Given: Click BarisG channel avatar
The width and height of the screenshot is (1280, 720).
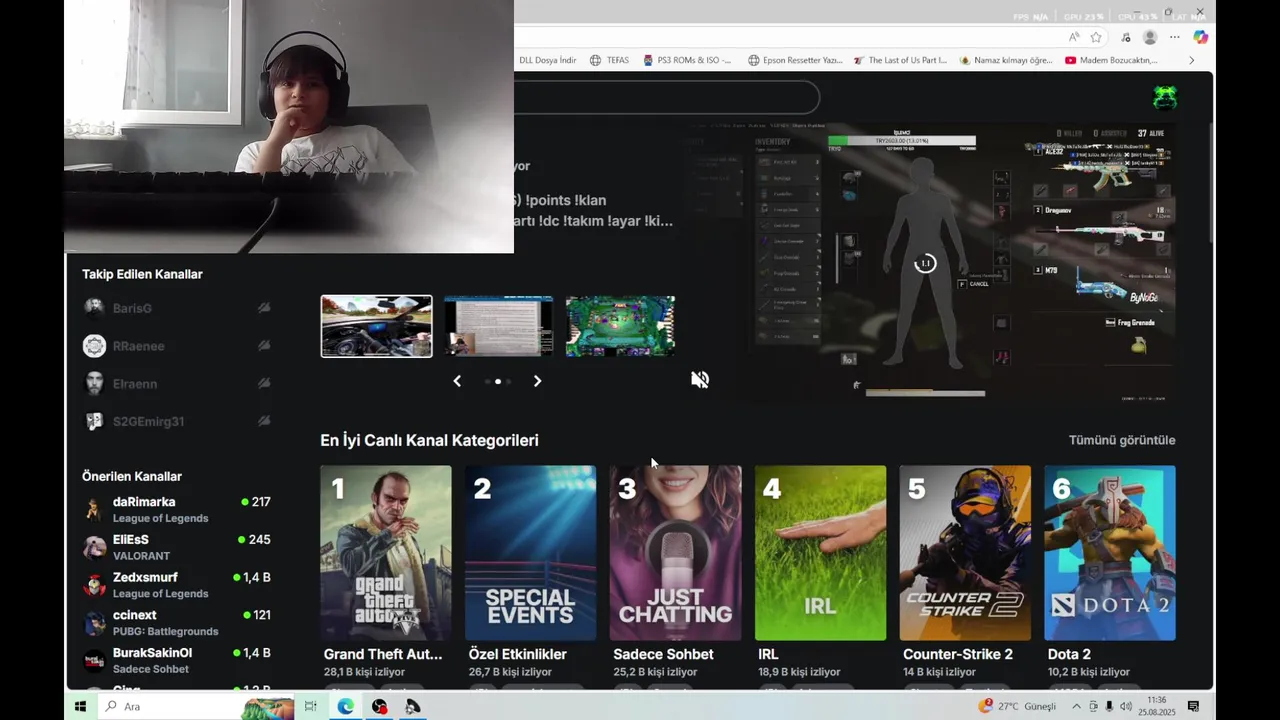Looking at the screenshot, I should [94, 308].
